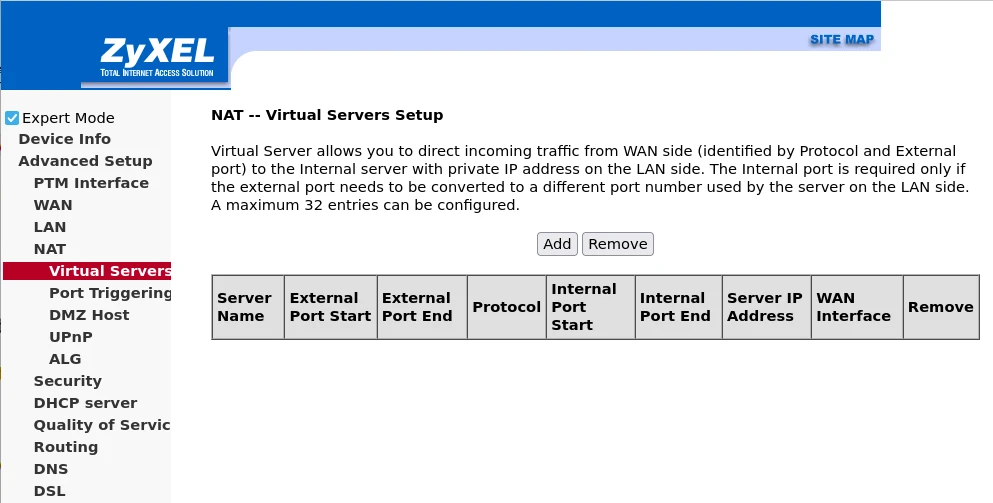The width and height of the screenshot is (993, 503).
Task: Toggle the Expert Mode checkbox
Action: point(12,118)
